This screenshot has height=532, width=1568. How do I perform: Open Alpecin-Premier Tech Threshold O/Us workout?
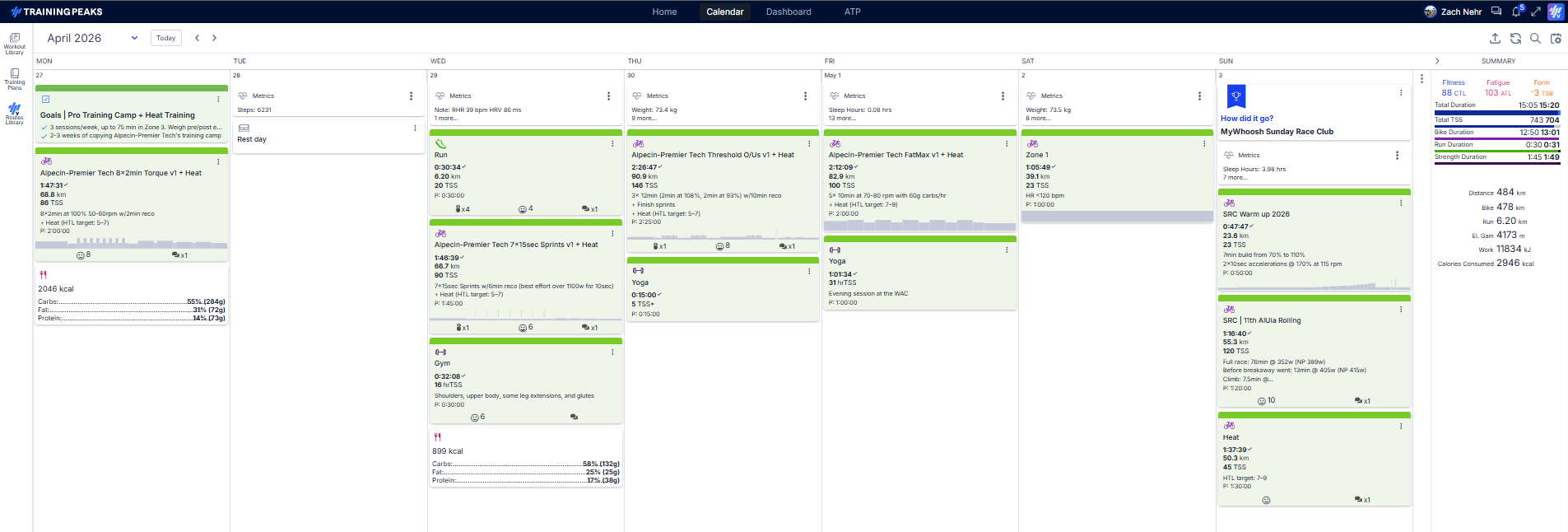pos(713,155)
